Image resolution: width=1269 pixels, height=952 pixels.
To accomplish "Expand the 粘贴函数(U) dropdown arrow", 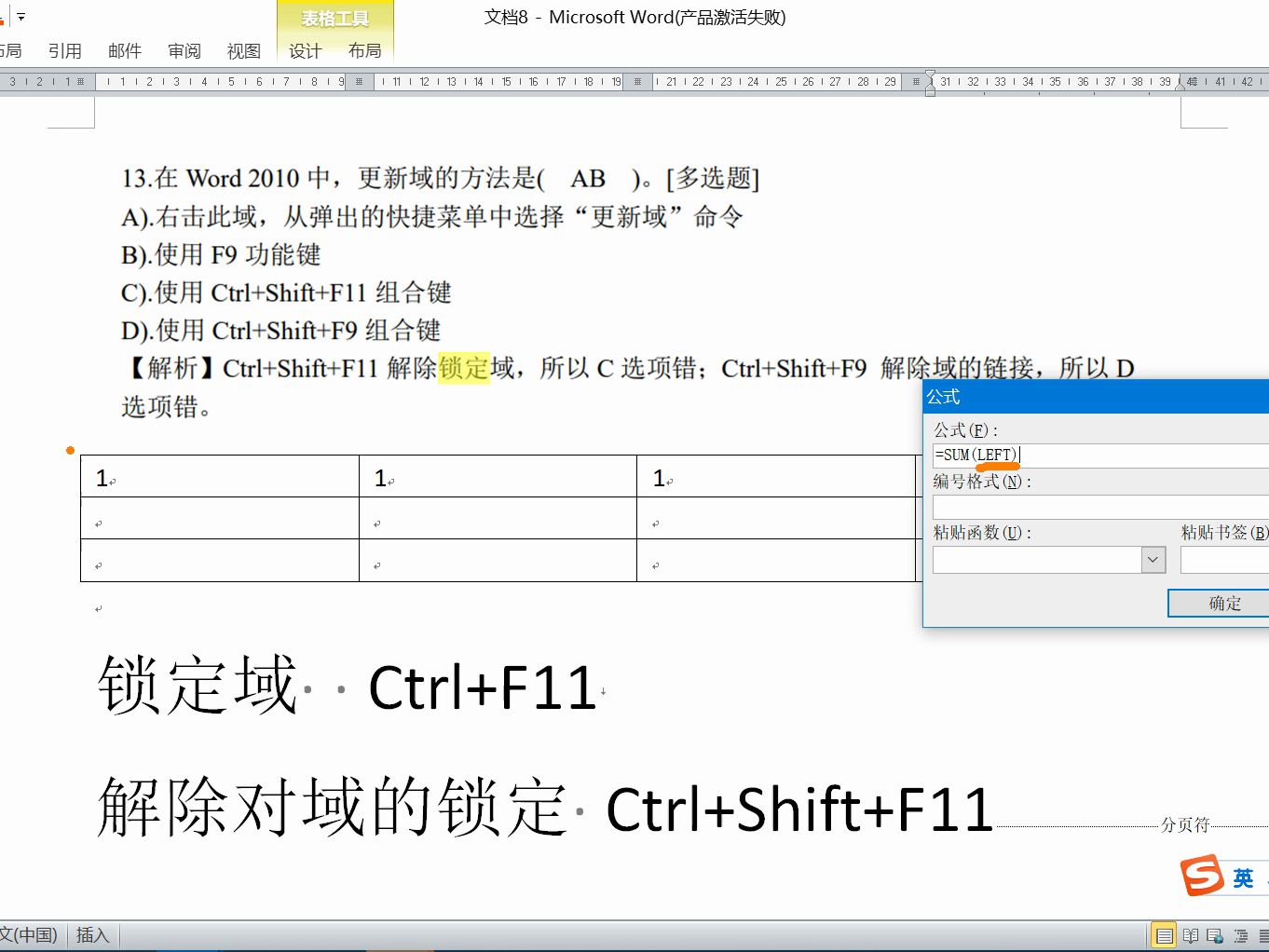I will point(1153,559).
